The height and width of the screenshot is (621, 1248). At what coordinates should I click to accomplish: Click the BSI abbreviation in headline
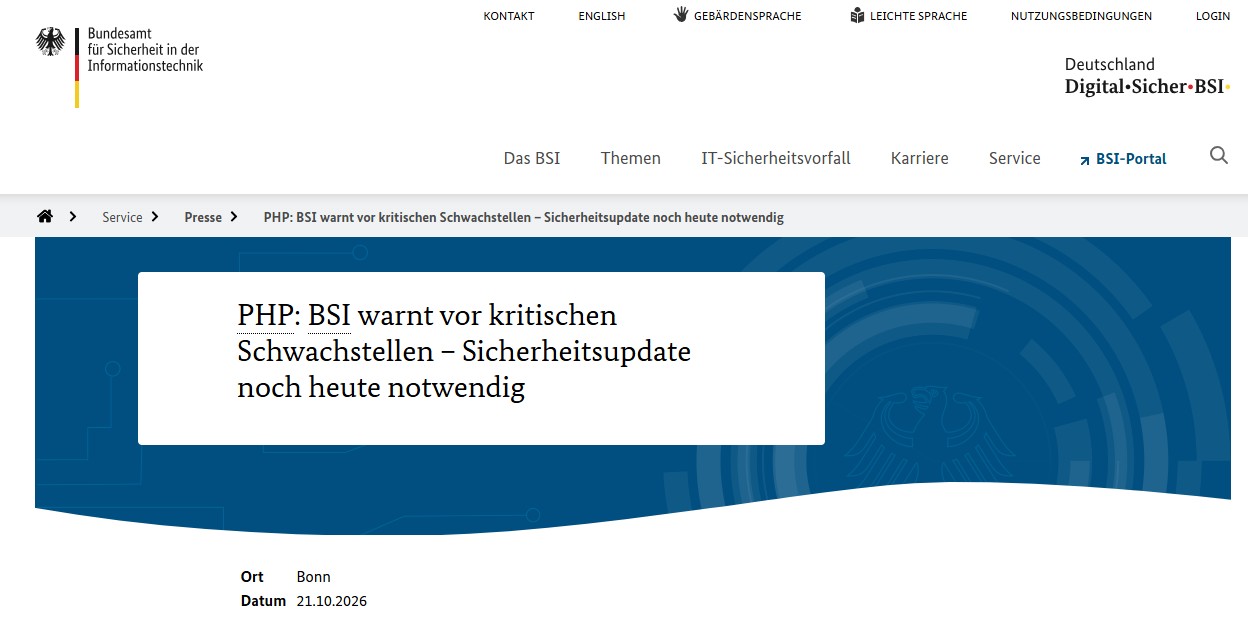(329, 316)
